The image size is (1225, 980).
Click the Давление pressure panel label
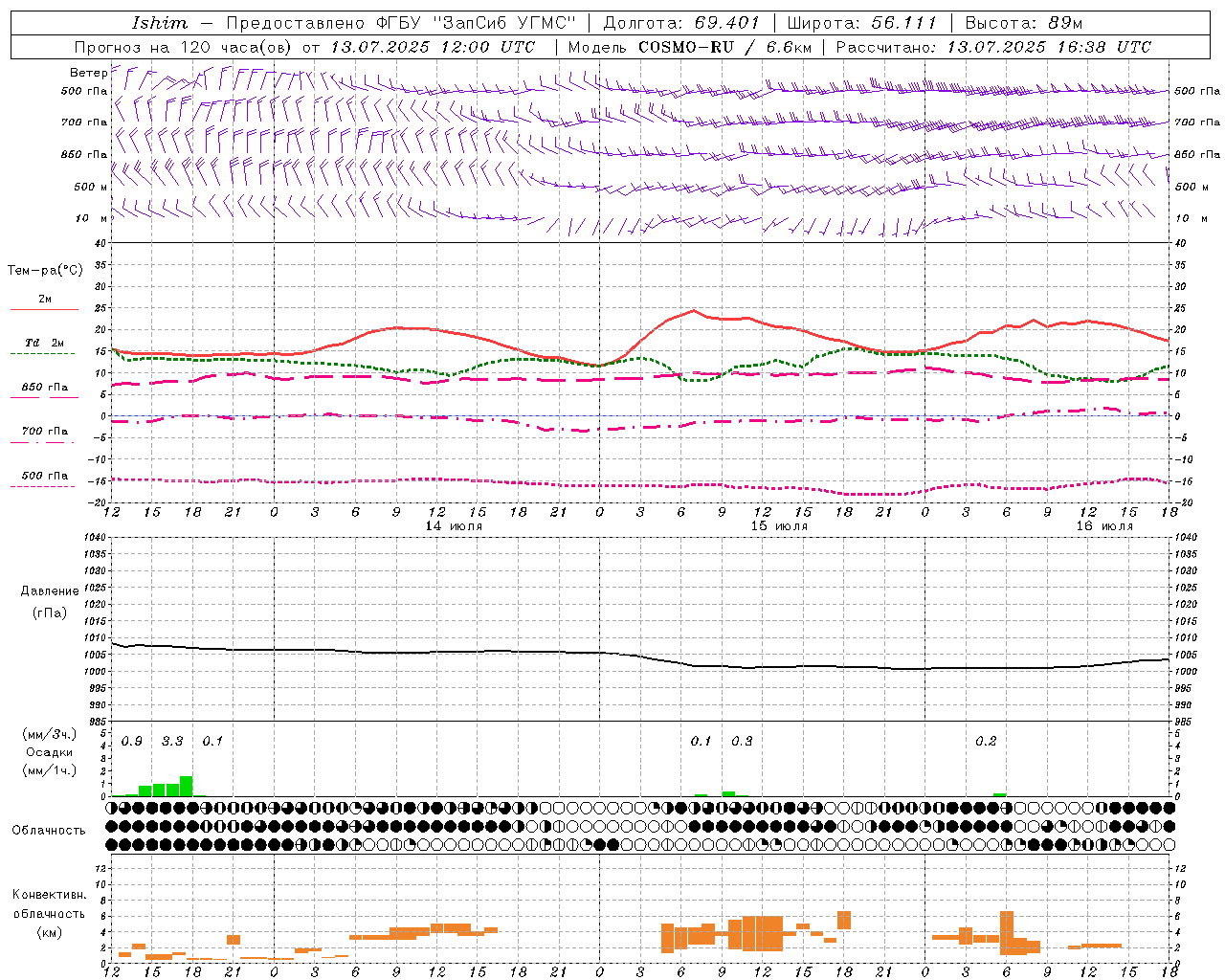[50, 591]
